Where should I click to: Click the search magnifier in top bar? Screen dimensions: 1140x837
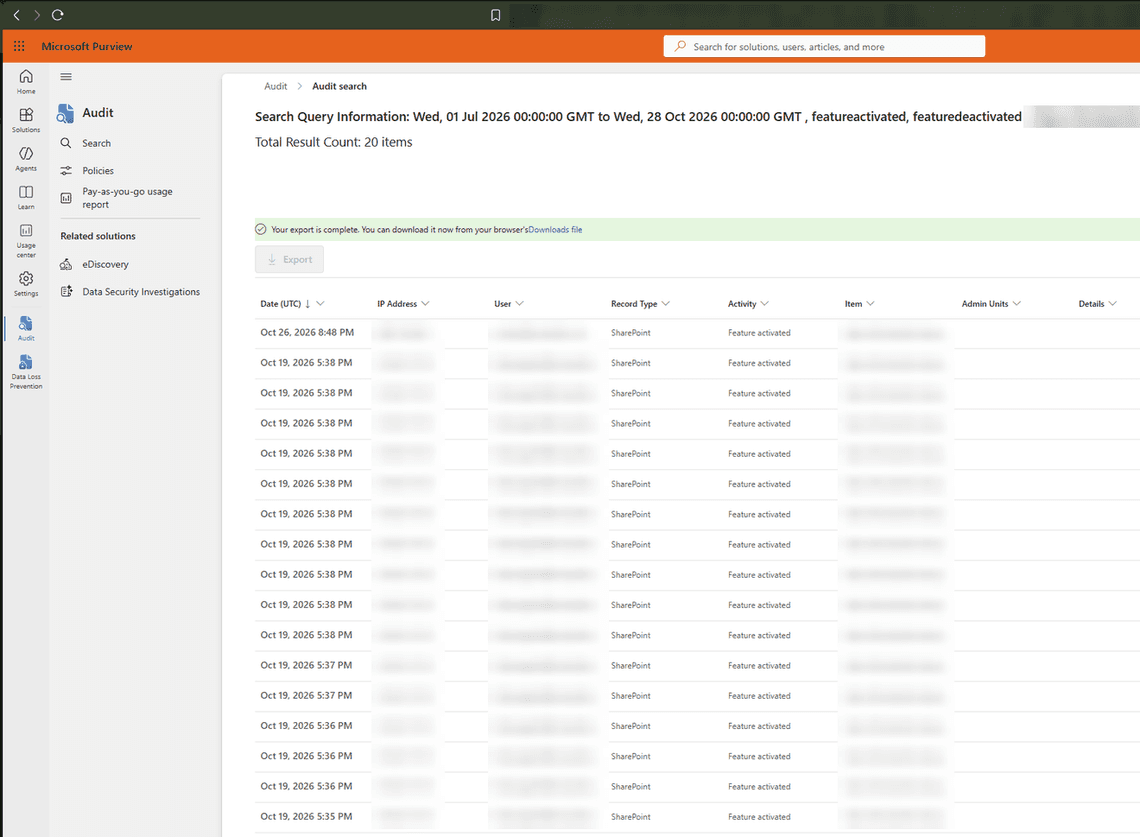tap(681, 47)
